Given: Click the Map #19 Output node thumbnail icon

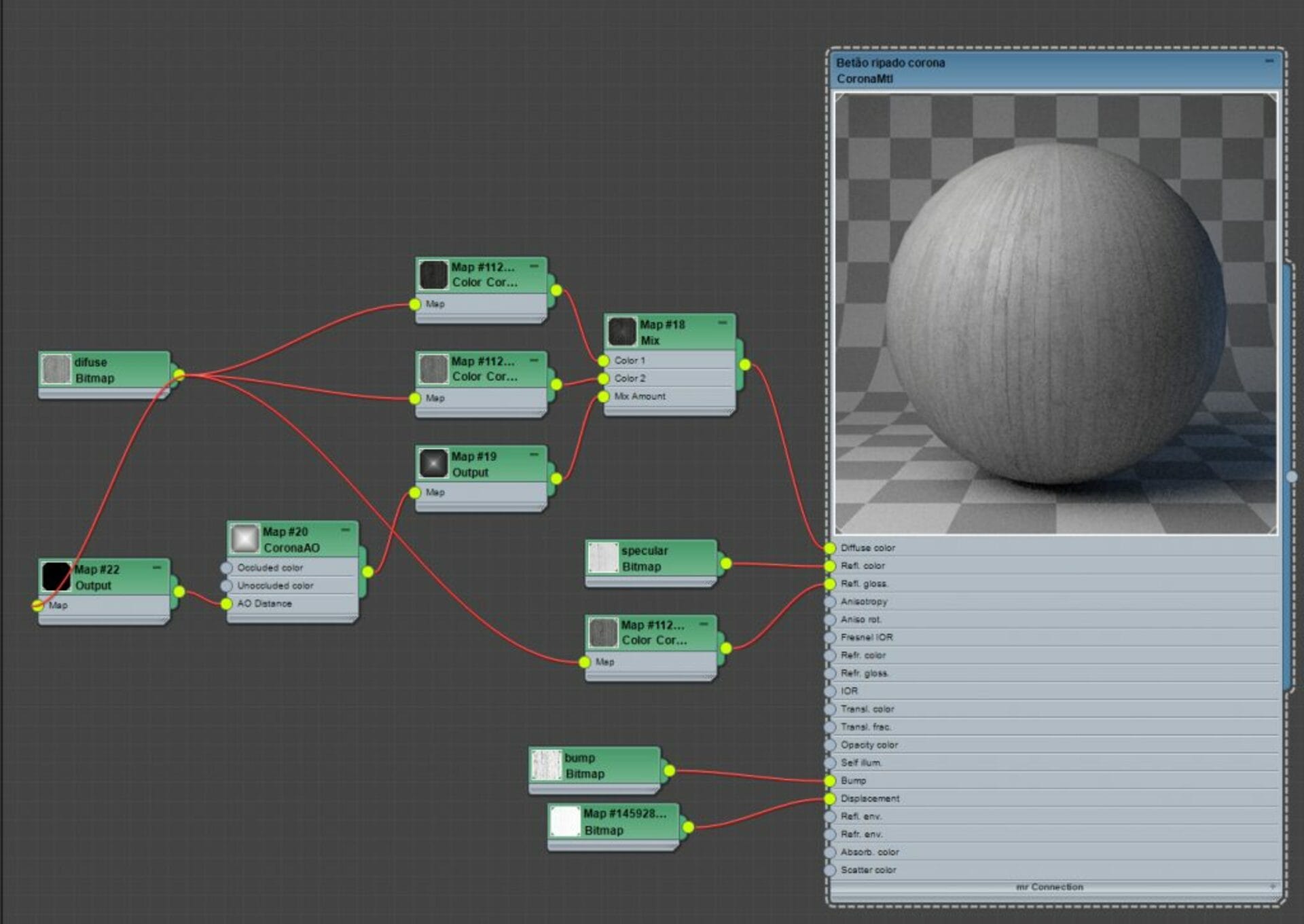Looking at the screenshot, I should (433, 464).
